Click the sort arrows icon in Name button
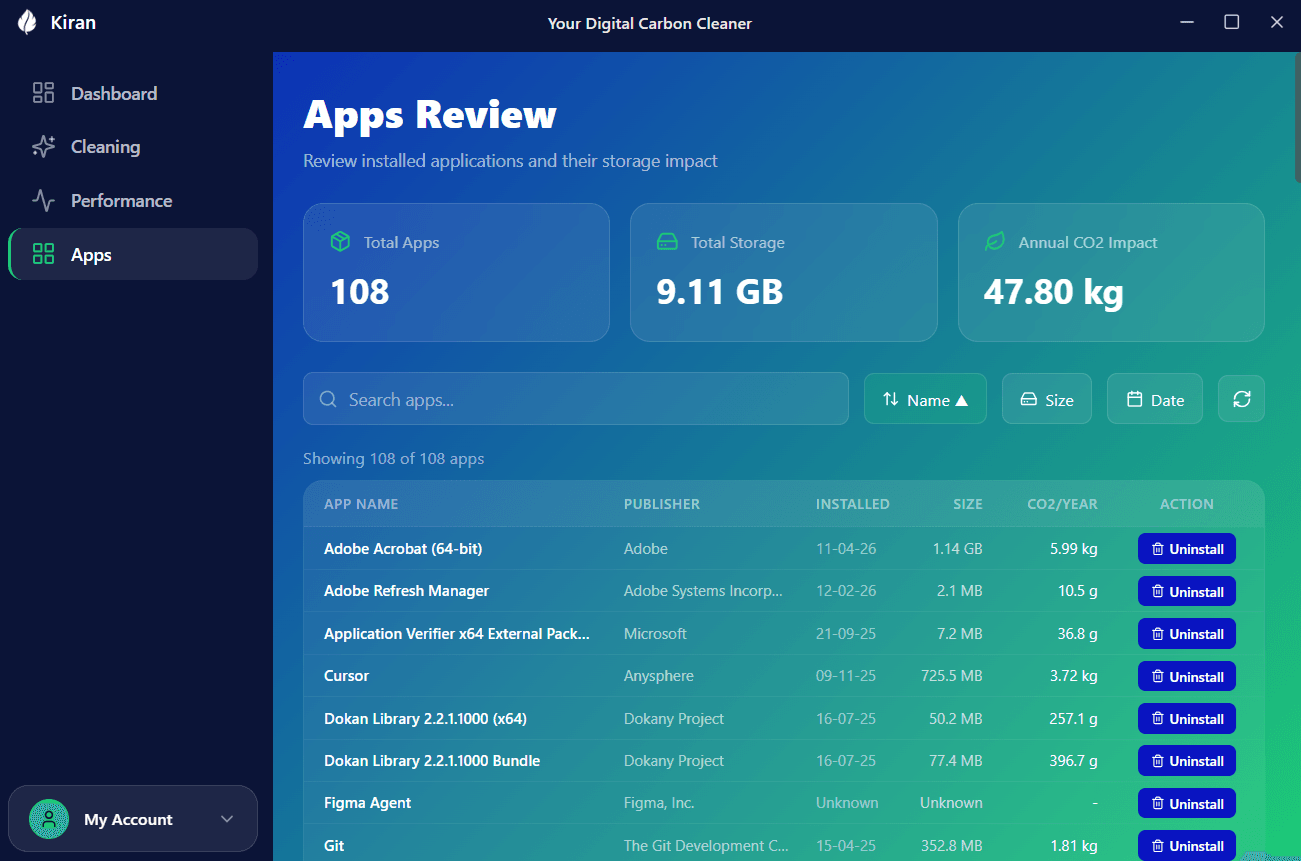 coord(890,400)
